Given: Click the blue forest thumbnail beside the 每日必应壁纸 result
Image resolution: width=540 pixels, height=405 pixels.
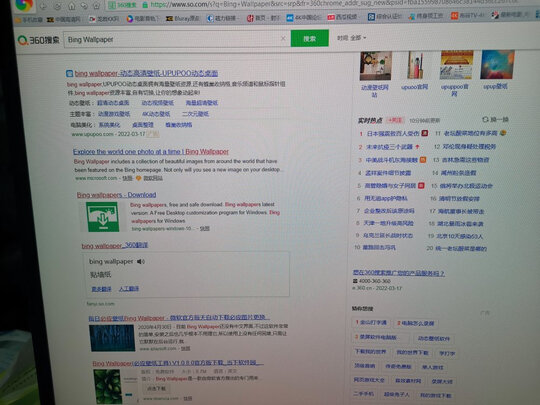Looking at the screenshot, I should 112,338.
